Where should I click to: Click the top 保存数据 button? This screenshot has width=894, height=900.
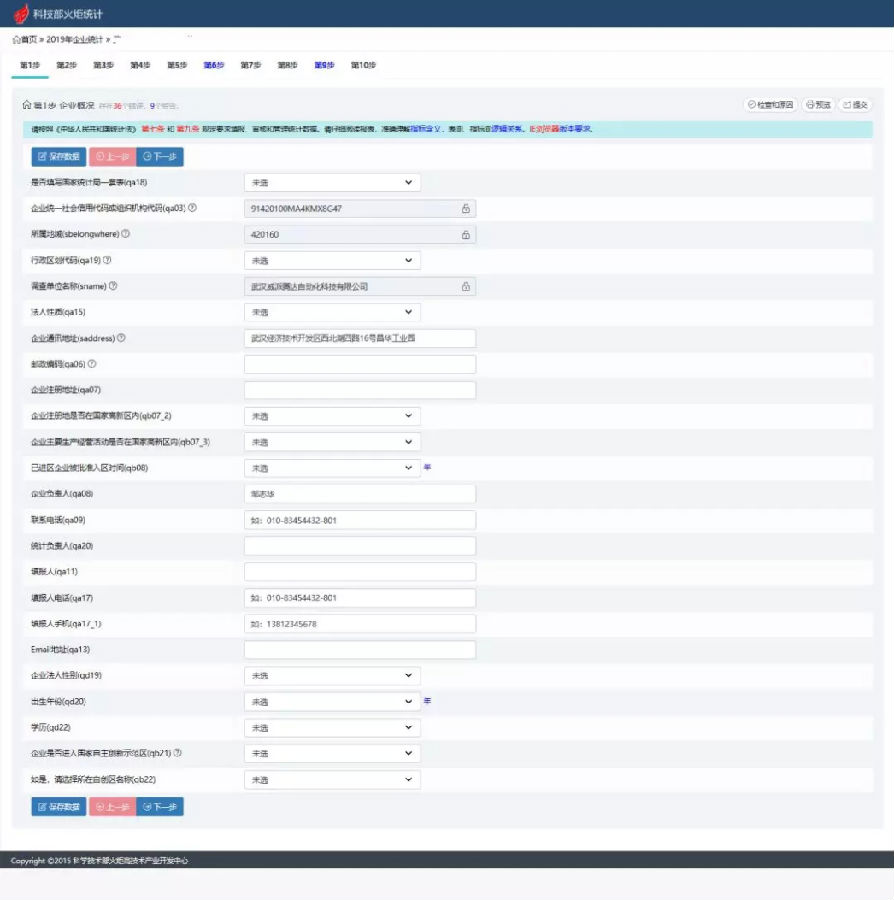59,156
